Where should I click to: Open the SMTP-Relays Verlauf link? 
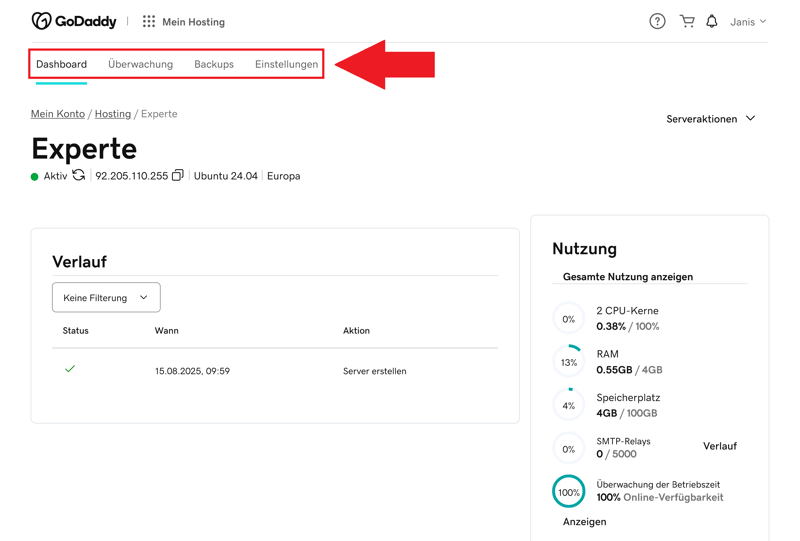click(x=719, y=446)
